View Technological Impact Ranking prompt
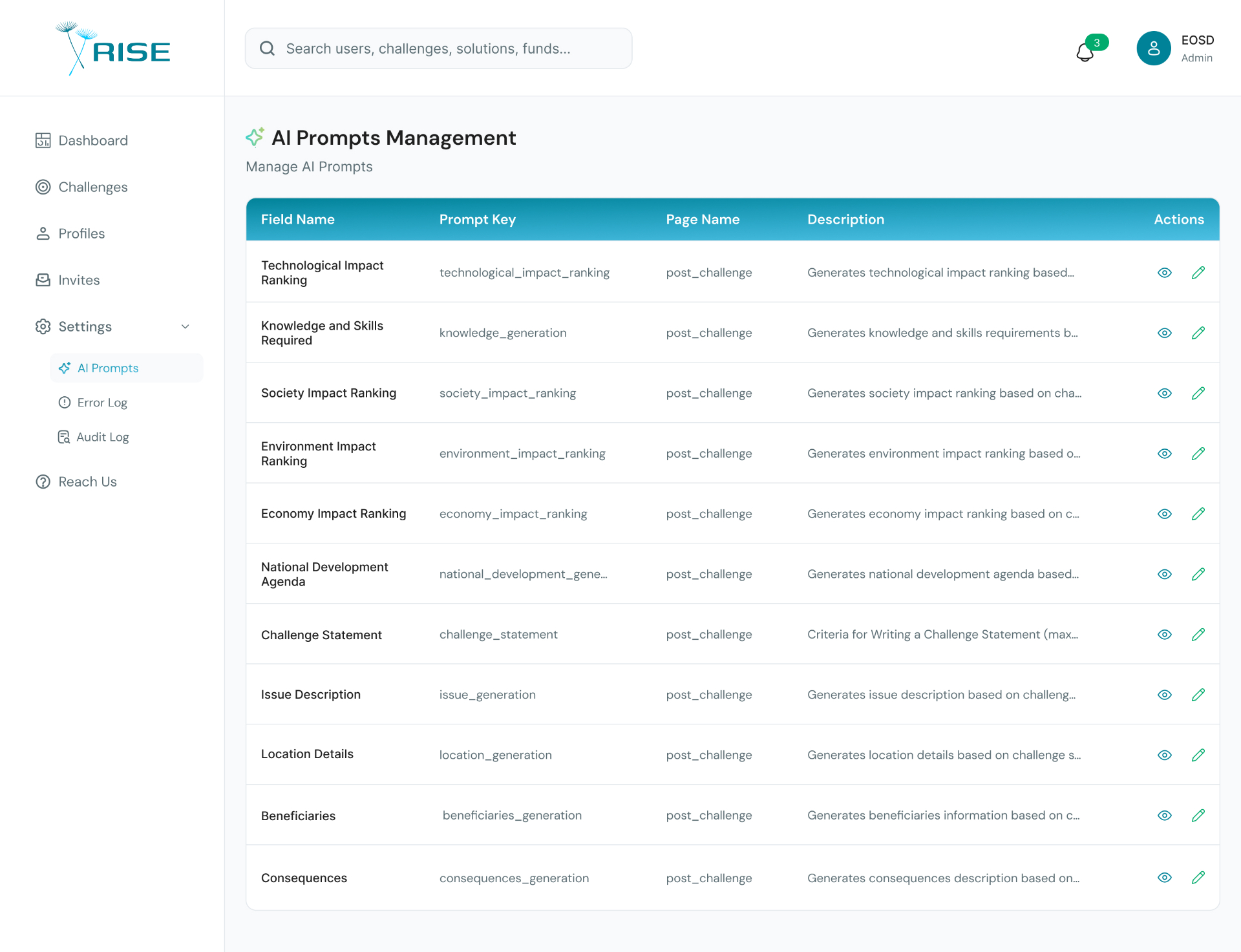Screen dimensions: 1241x952 tap(1165, 273)
